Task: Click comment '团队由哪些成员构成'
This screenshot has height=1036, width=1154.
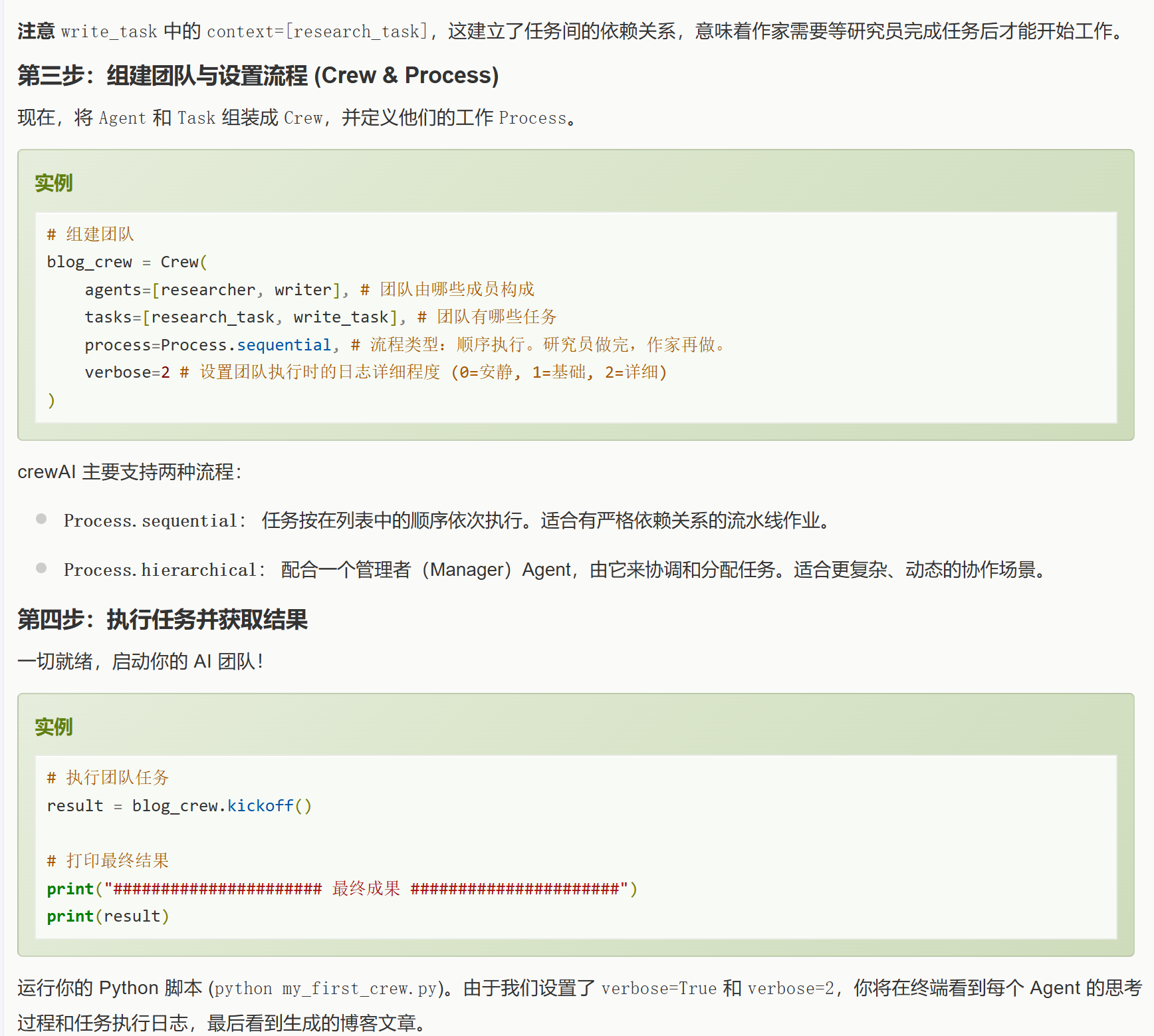Action: 457,289
